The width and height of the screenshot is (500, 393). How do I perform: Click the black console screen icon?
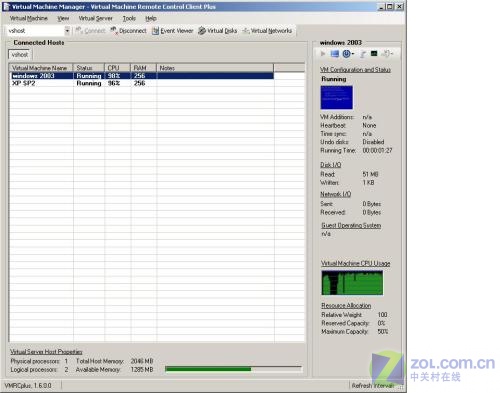[374, 53]
